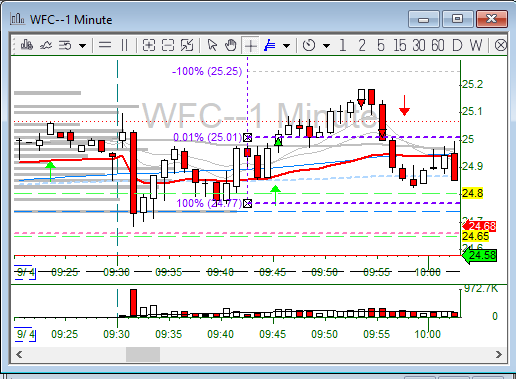Click the red 24.68 price marker

point(479,226)
